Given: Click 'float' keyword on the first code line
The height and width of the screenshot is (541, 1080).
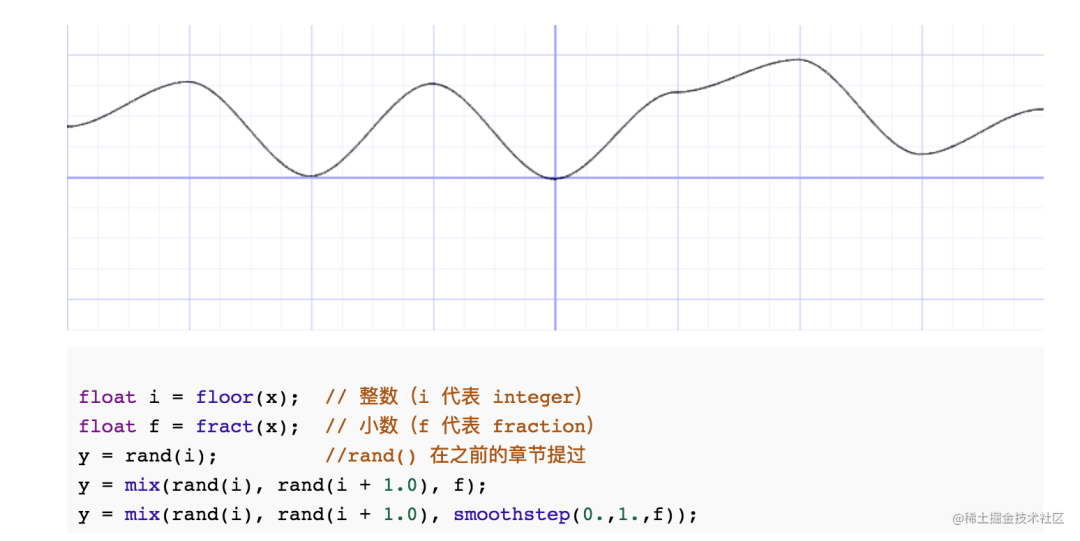Looking at the screenshot, I should coord(107,397).
